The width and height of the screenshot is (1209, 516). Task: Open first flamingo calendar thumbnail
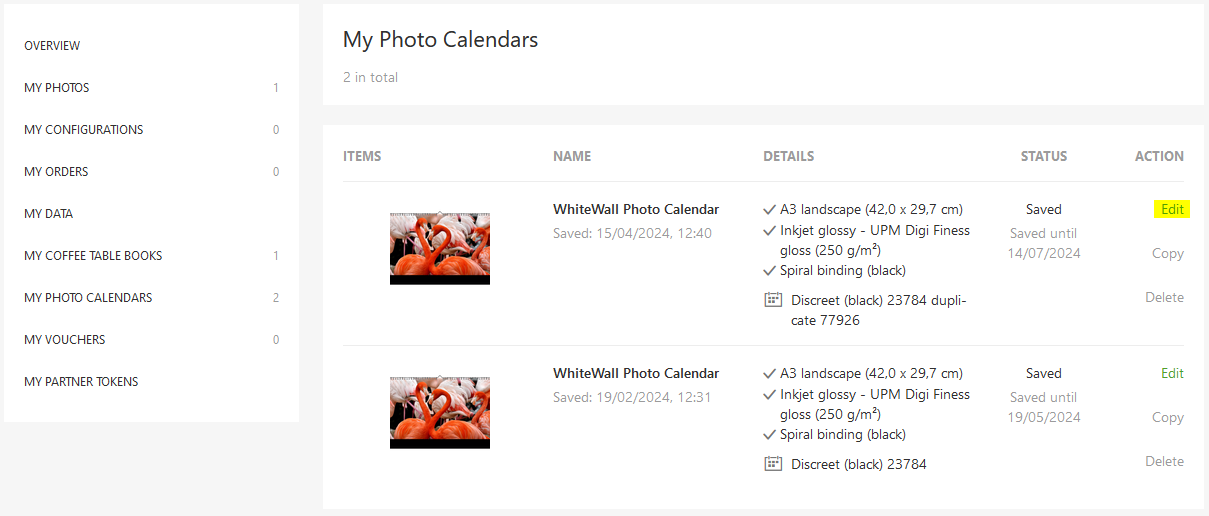[440, 248]
